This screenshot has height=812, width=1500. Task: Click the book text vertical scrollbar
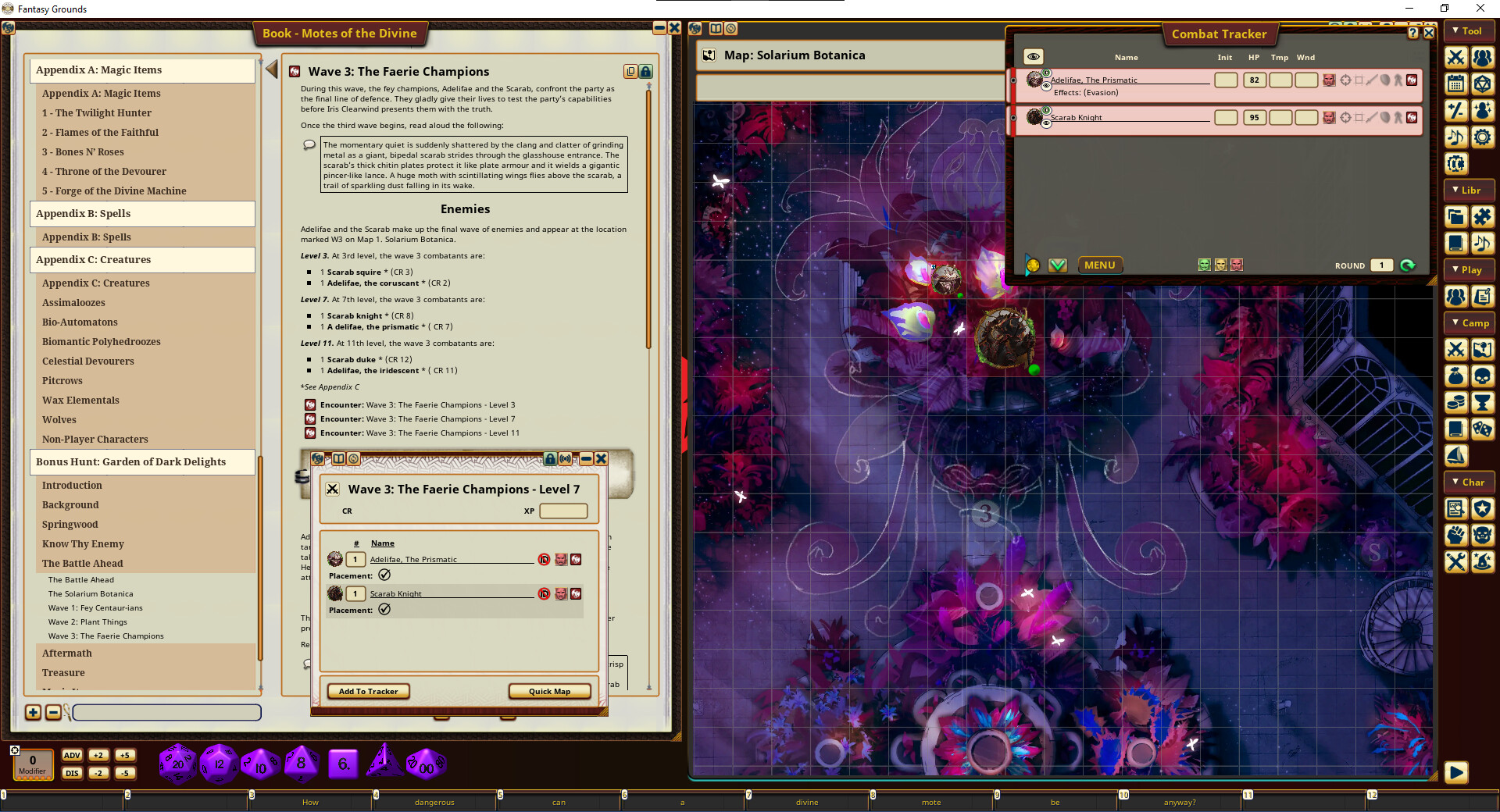(648, 221)
